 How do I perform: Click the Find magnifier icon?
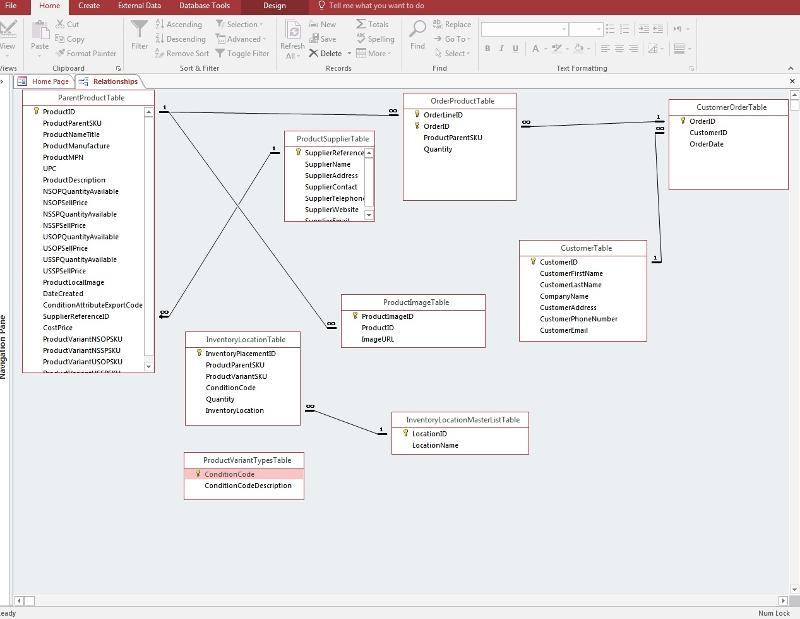[417, 31]
